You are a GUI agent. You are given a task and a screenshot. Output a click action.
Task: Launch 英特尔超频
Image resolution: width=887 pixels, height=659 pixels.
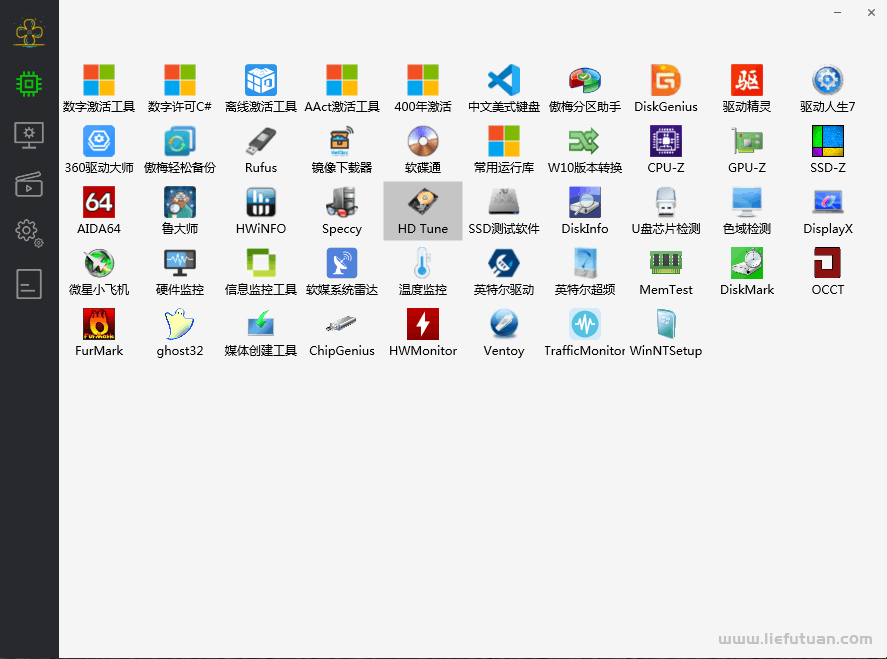[585, 272]
